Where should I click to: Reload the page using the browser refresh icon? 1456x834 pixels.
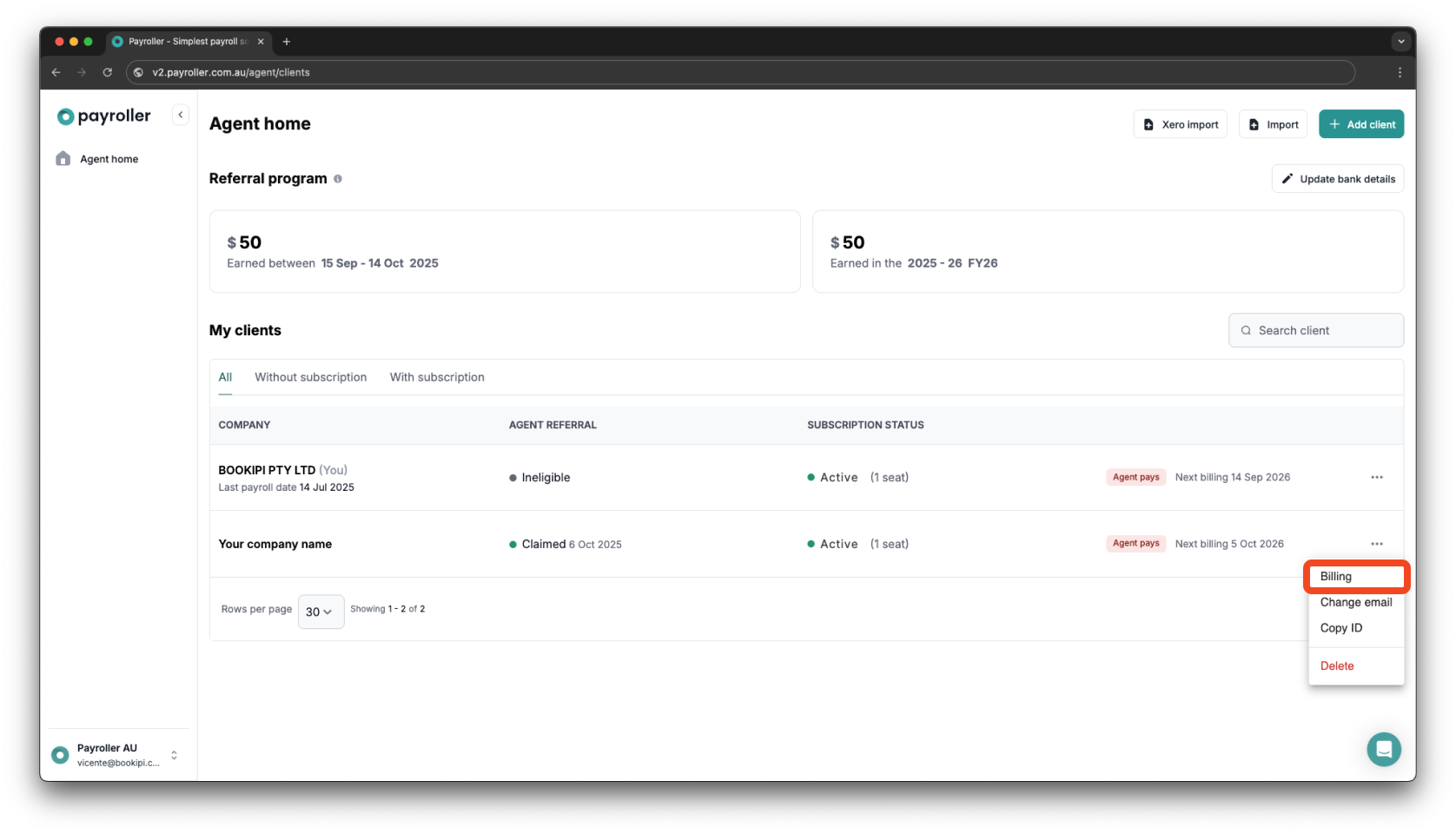pos(107,72)
